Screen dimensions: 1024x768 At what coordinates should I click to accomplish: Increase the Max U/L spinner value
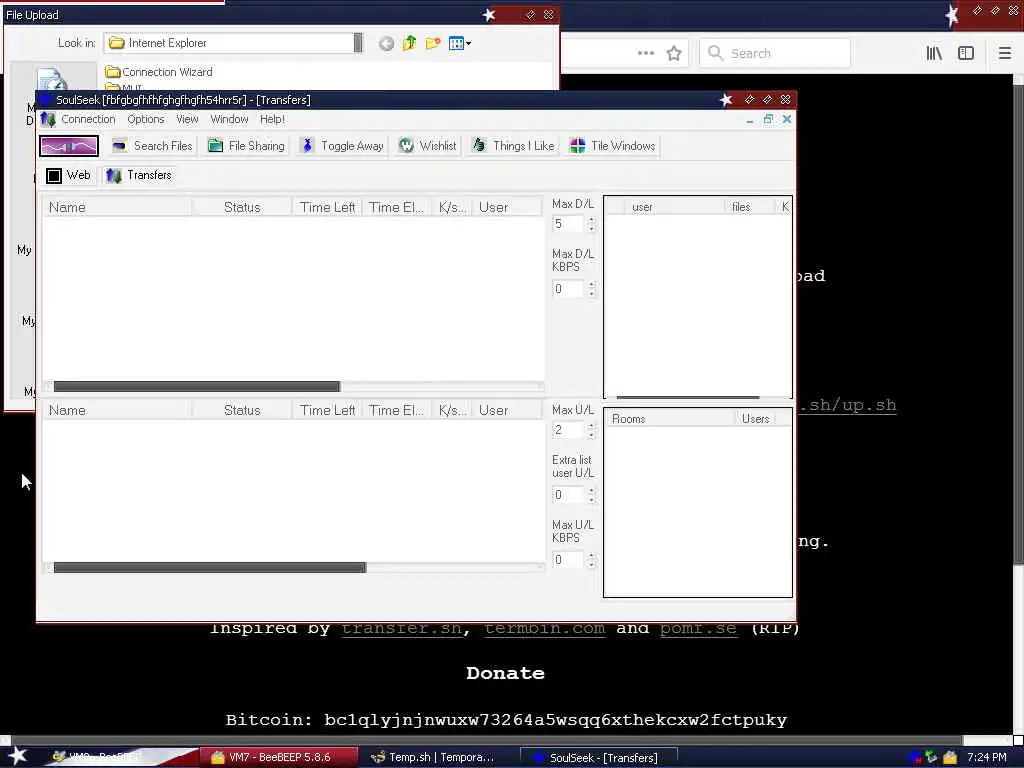592,426
